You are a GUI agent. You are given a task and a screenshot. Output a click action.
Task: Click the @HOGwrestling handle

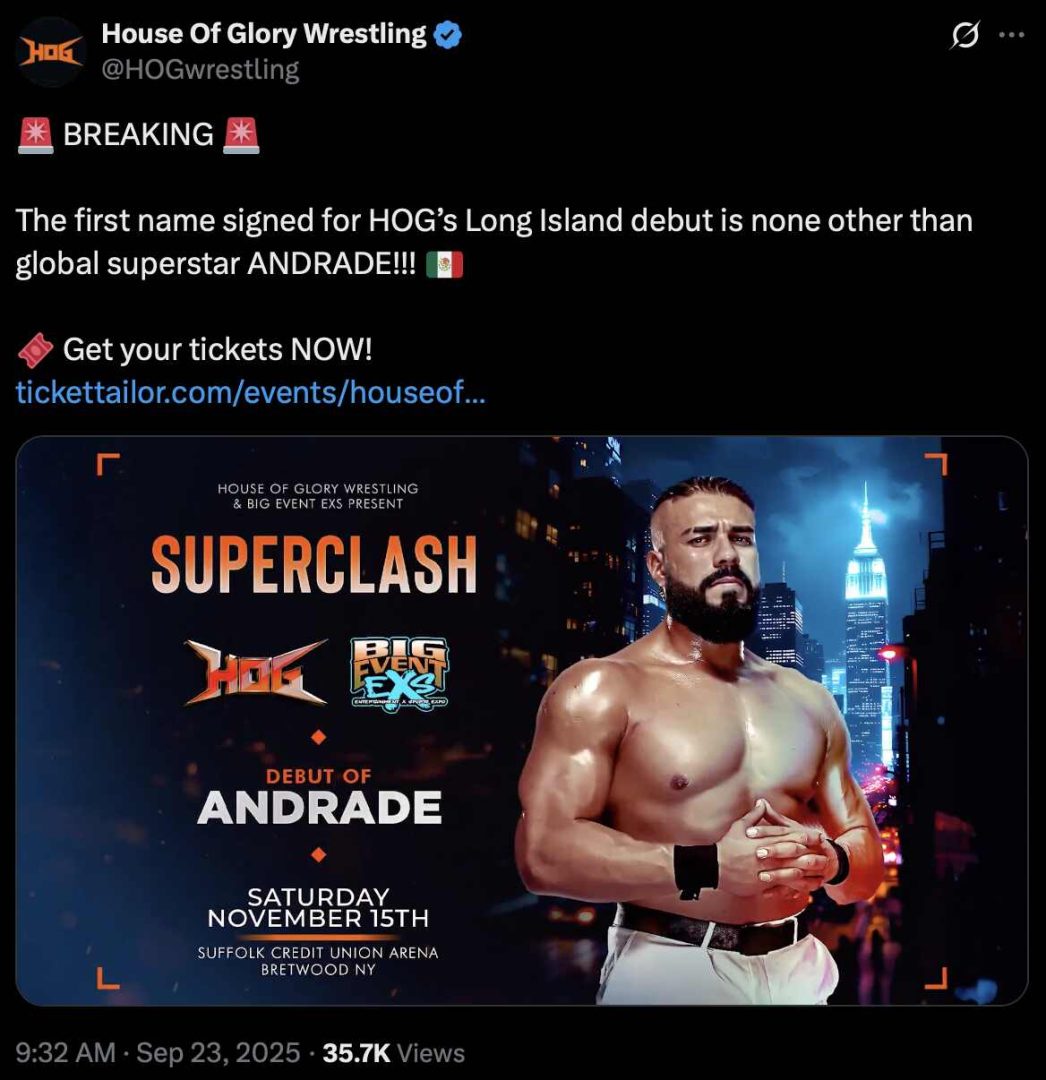pyautogui.click(x=200, y=69)
